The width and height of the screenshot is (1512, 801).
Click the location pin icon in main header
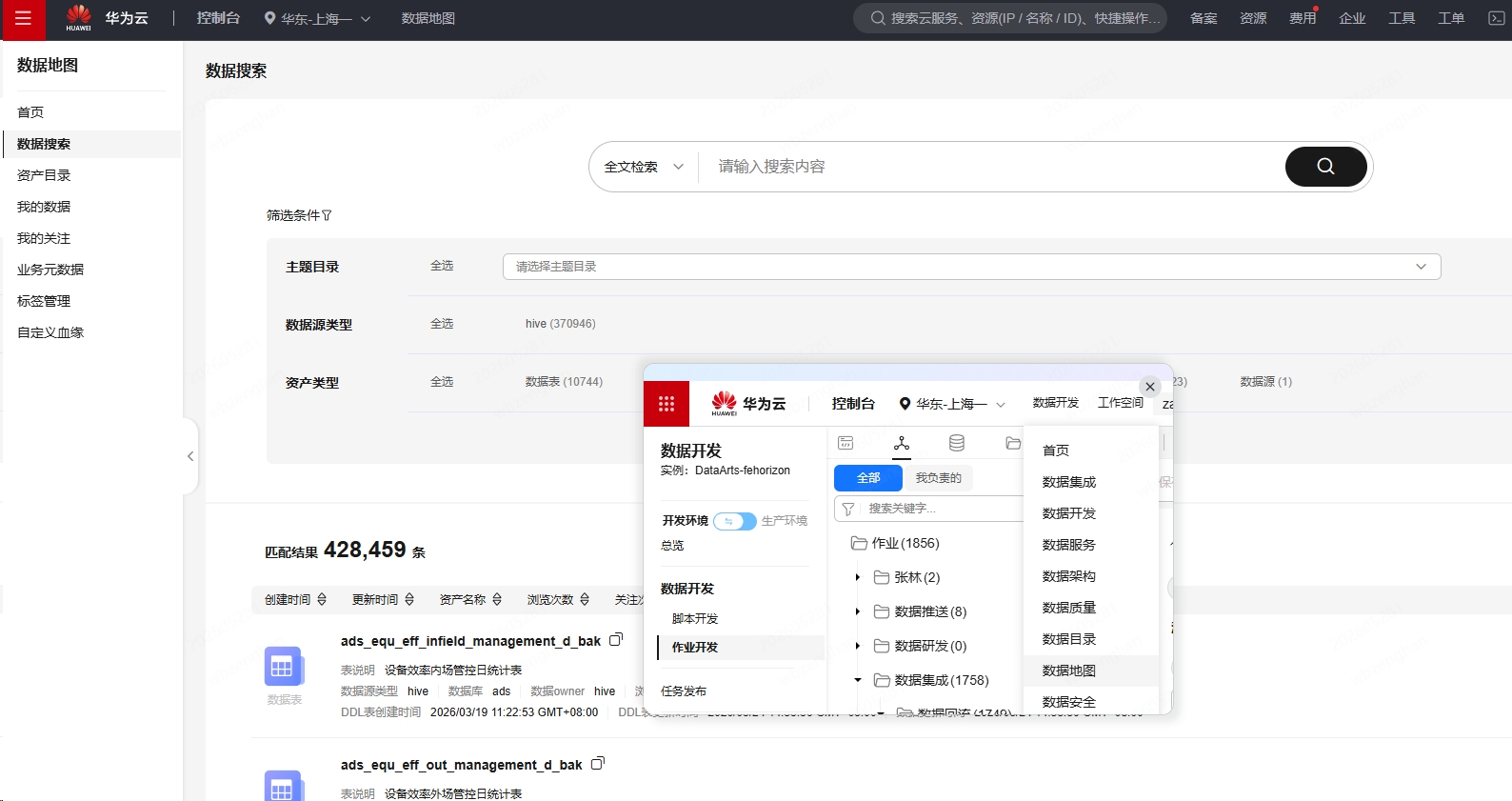pos(269,18)
